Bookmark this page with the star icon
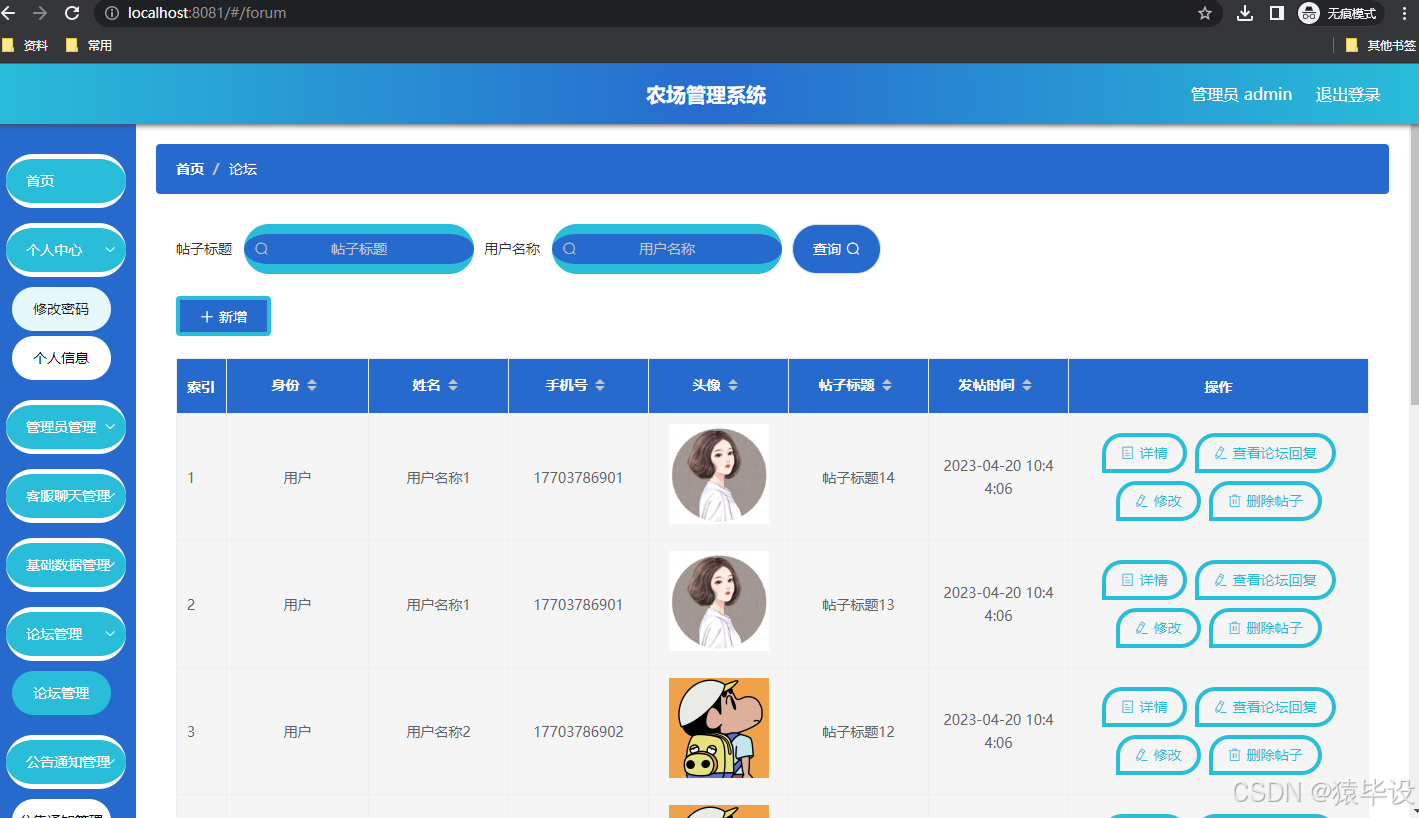Image resolution: width=1419 pixels, height=818 pixels. point(1205,13)
